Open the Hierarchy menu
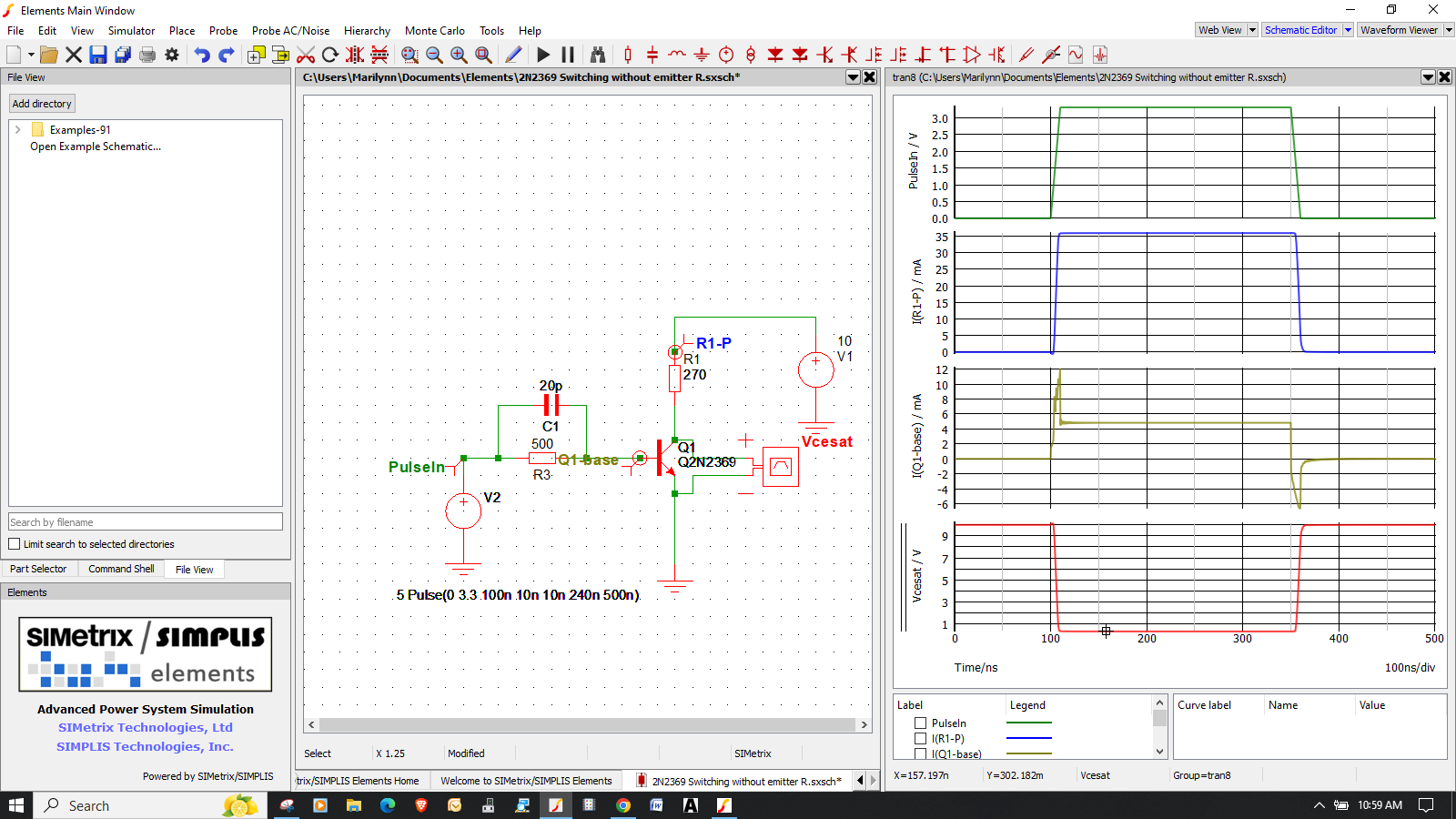 coord(367,31)
